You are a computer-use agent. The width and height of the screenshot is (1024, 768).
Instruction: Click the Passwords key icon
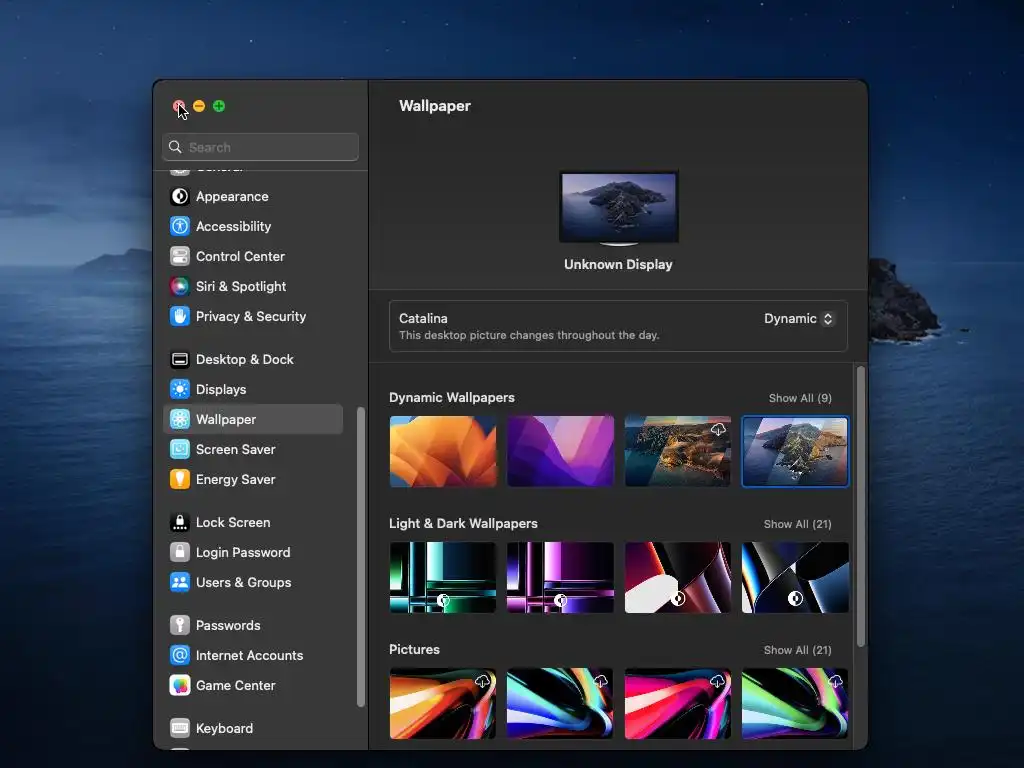click(180, 626)
